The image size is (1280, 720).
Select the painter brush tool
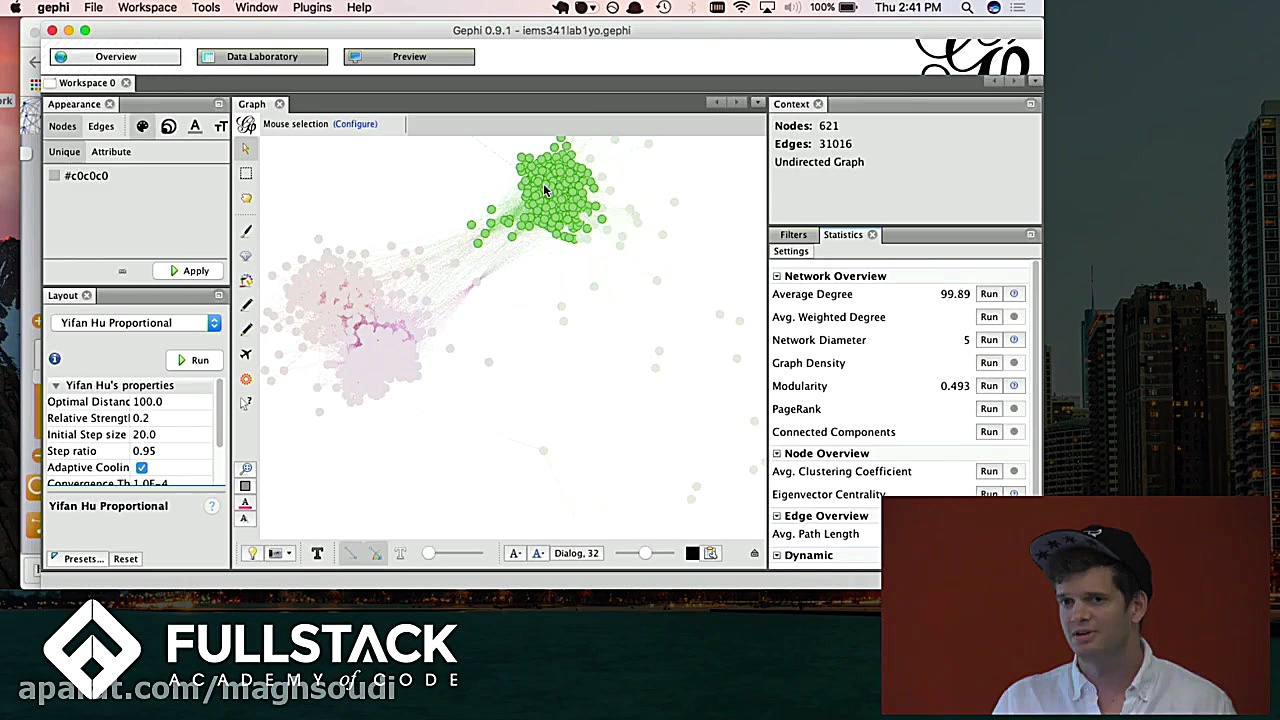pos(246,231)
